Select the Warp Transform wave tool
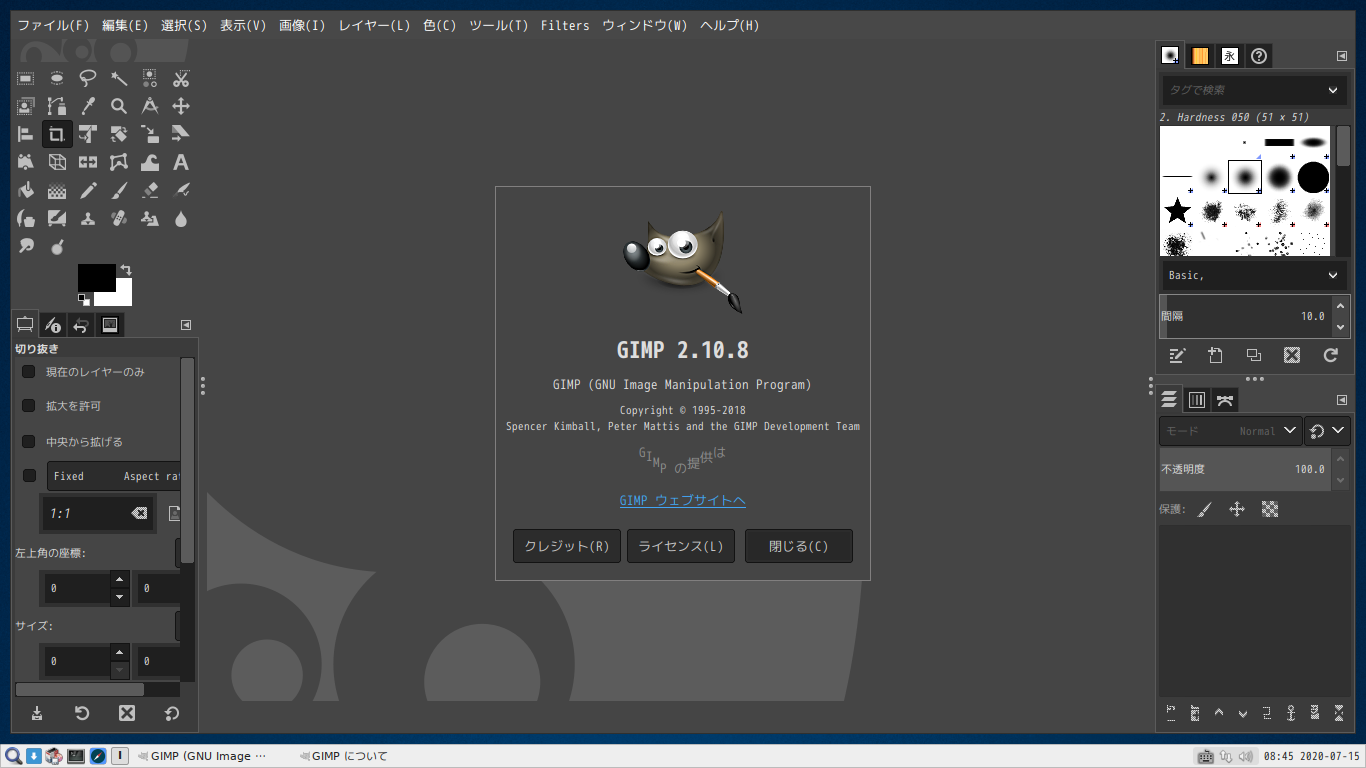 (150, 162)
